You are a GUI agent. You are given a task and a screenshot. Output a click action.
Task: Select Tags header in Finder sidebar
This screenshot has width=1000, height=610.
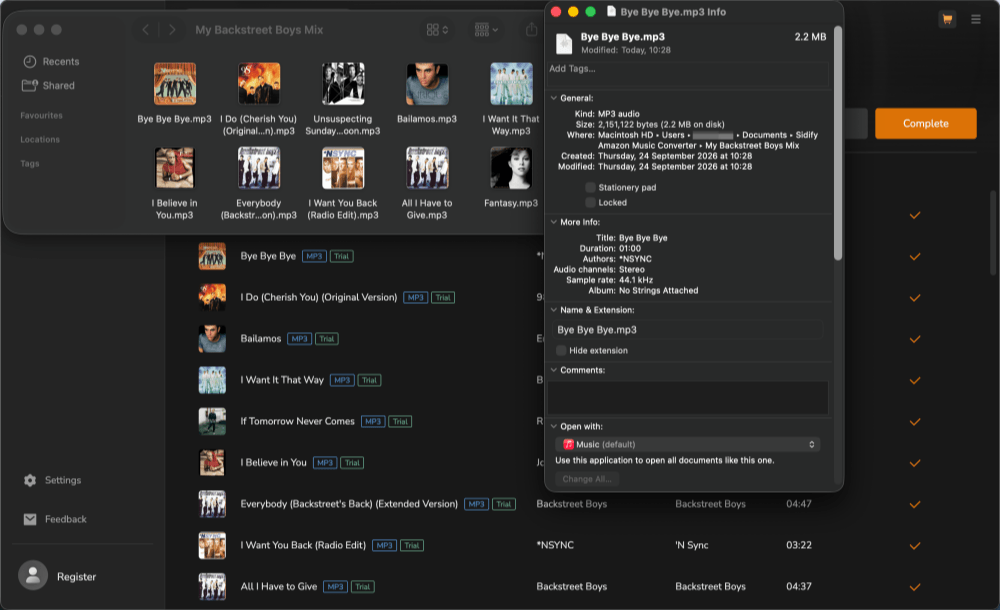point(29,163)
